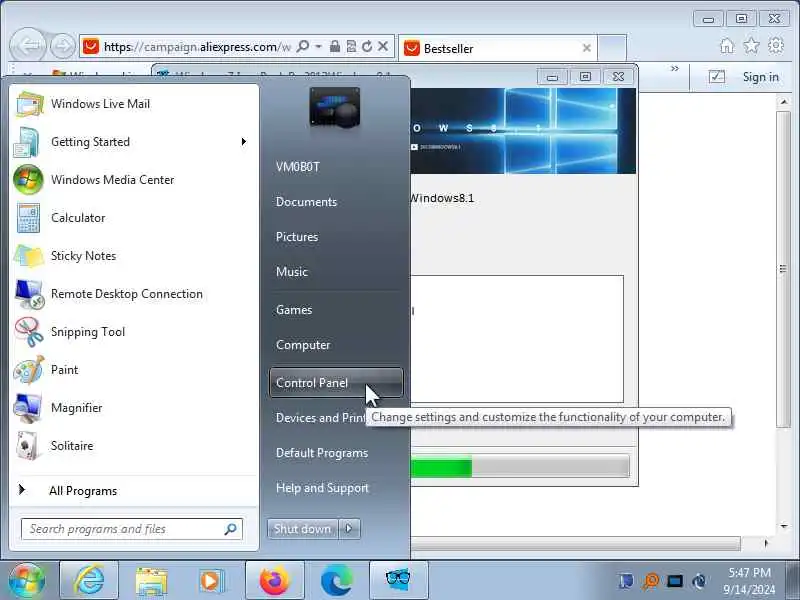Open Sticky Notes icon
The image size is (800, 600).
coord(28,256)
